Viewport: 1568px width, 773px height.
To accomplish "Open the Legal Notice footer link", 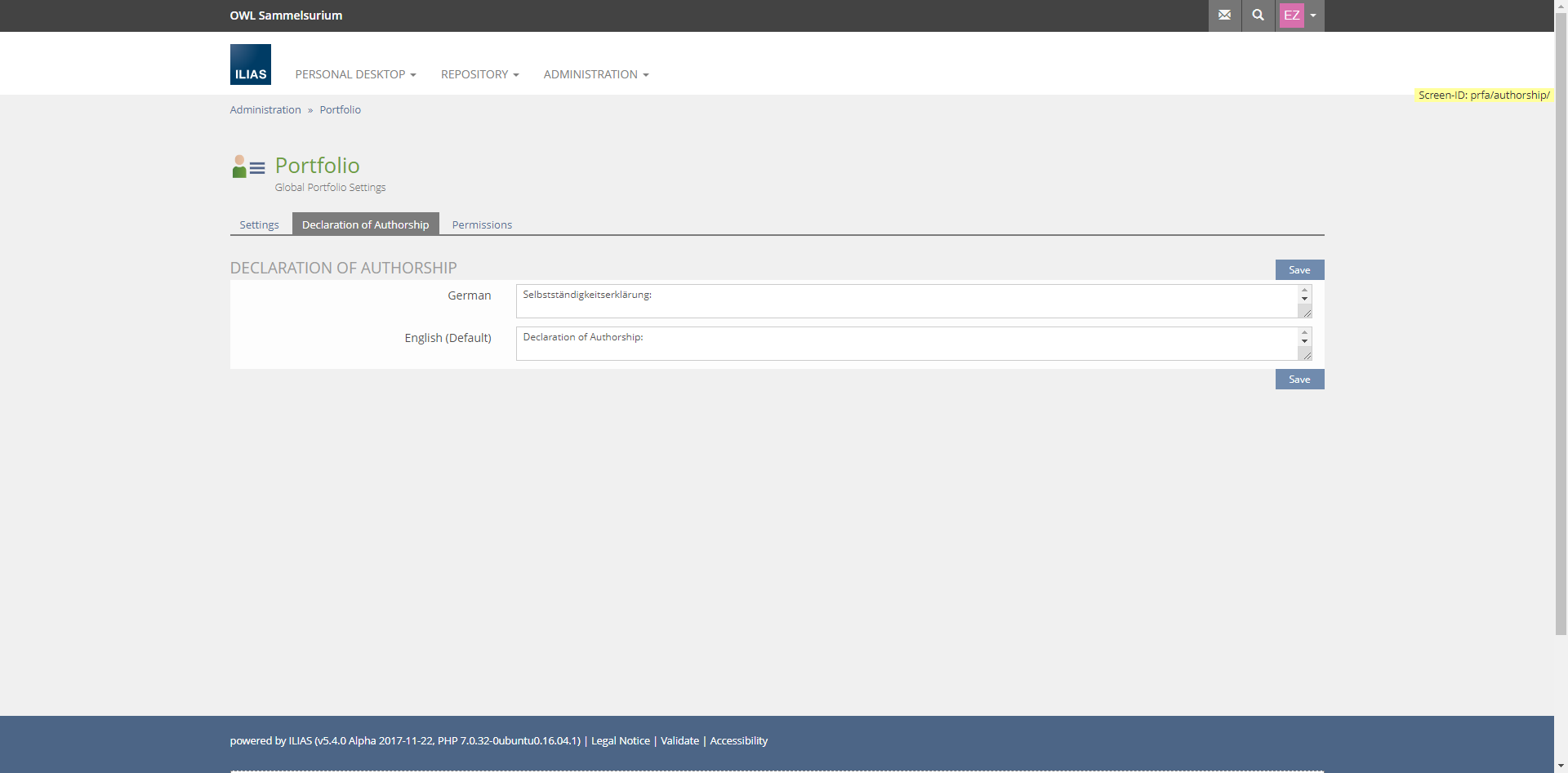I will [620, 741].
